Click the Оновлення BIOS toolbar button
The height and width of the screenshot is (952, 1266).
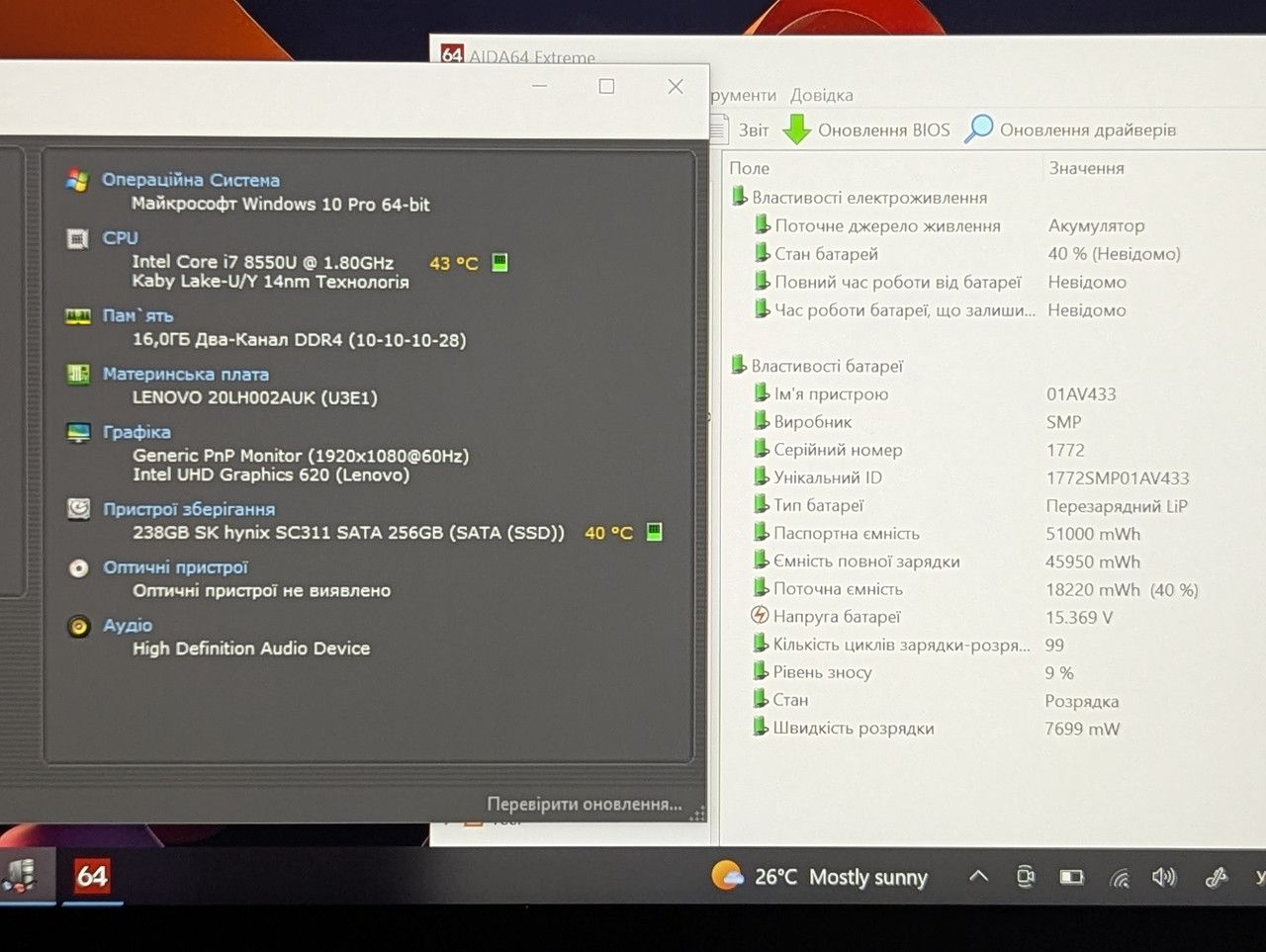click(866, 130)
